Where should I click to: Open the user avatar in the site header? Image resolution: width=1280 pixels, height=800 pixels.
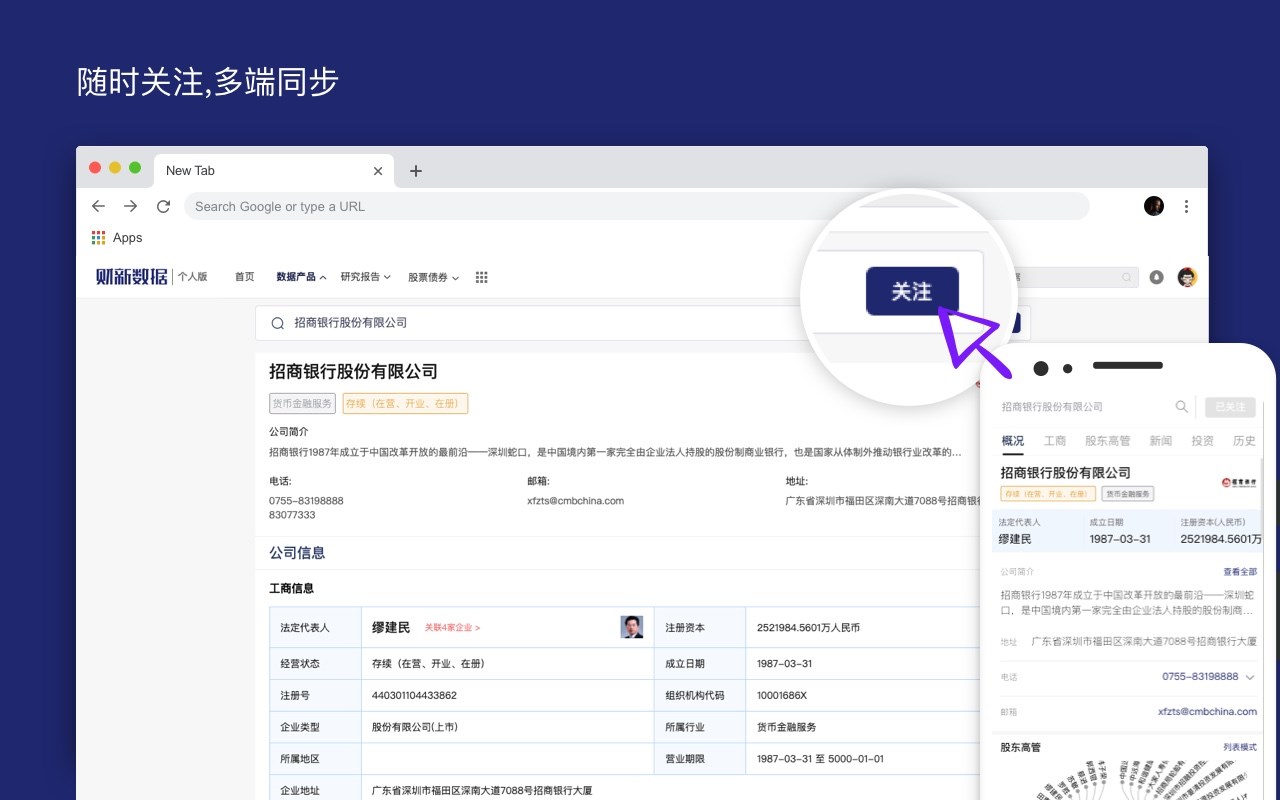coord(1187,277)
